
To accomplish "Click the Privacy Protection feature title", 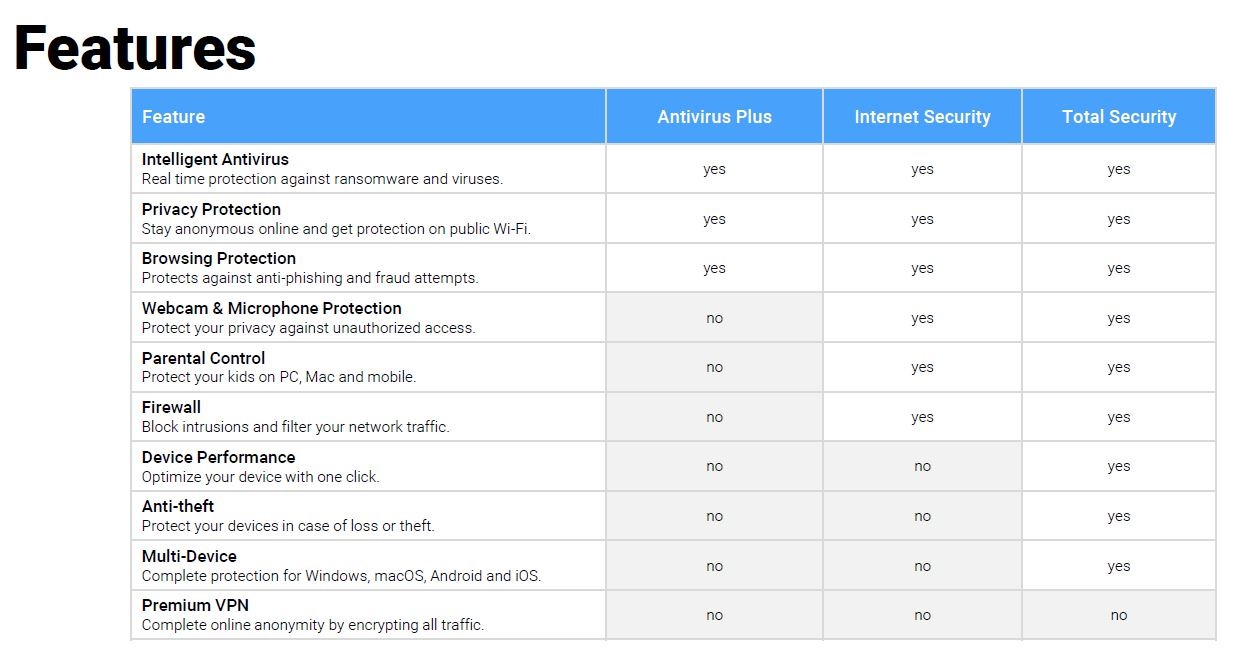I will [x=211, y=209].
